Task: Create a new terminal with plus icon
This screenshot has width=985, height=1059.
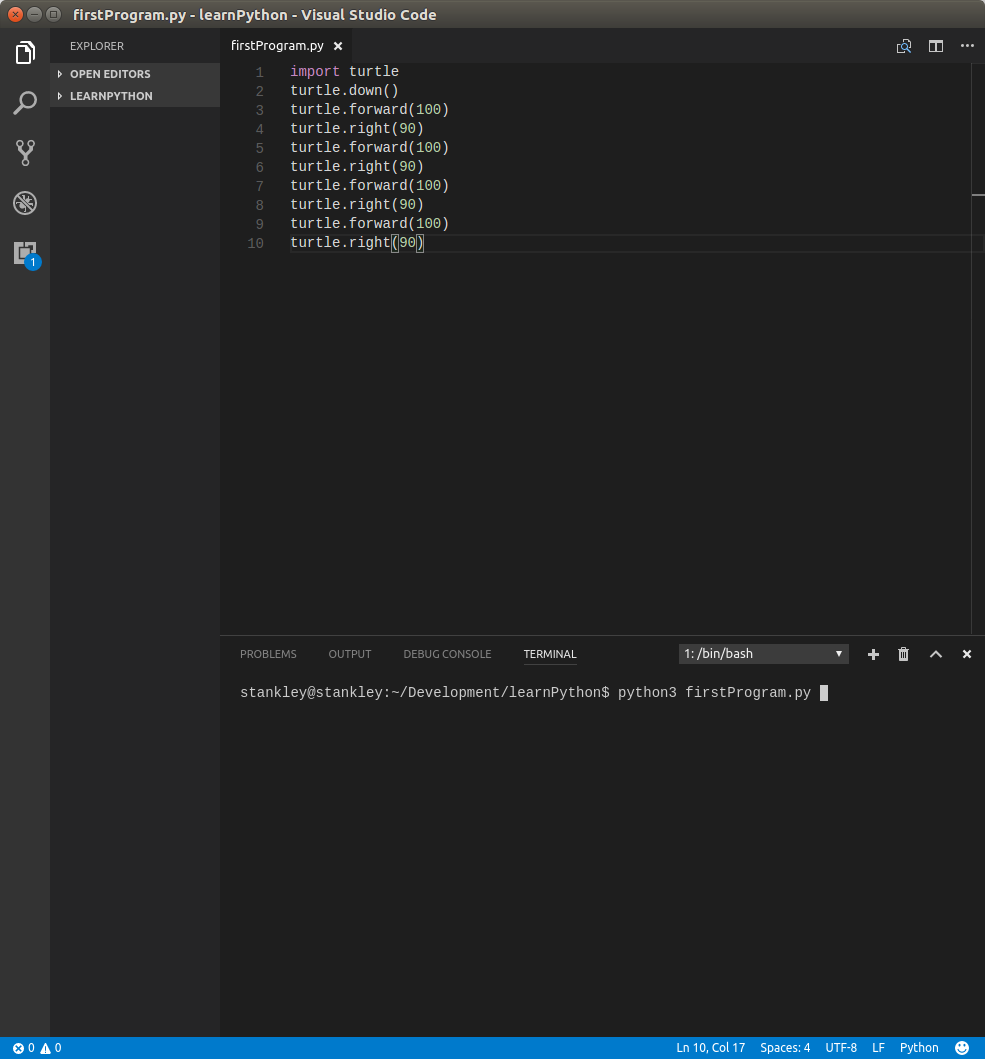Action: point(873,654)
